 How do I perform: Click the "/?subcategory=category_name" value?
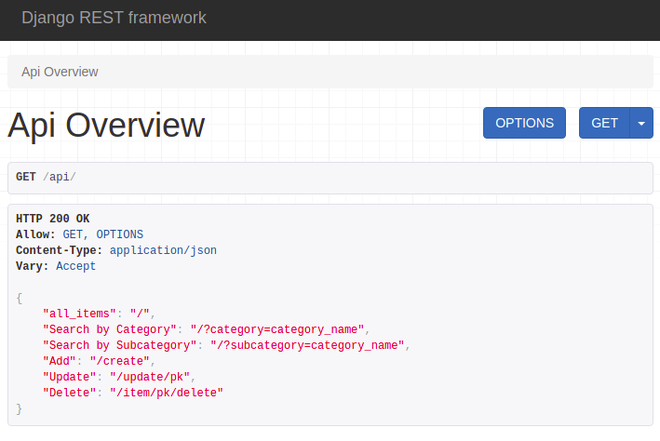click(307, 345)
